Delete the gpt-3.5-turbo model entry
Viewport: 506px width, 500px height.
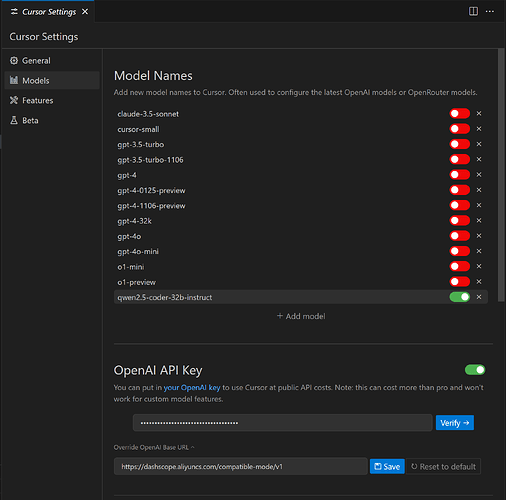pyautogui.click(x=479, y=144)
